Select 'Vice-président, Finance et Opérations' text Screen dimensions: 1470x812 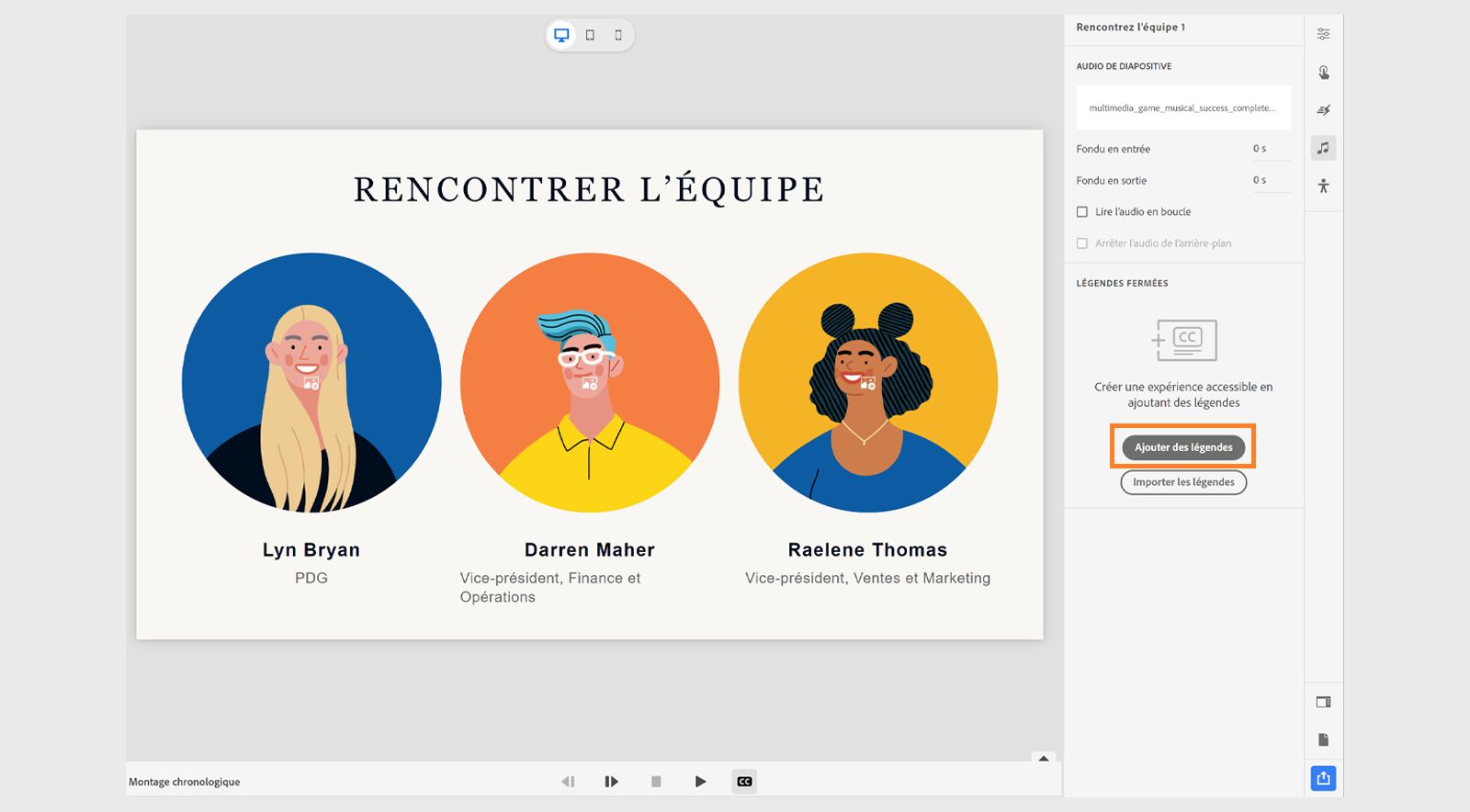click(x=550, y=587)
